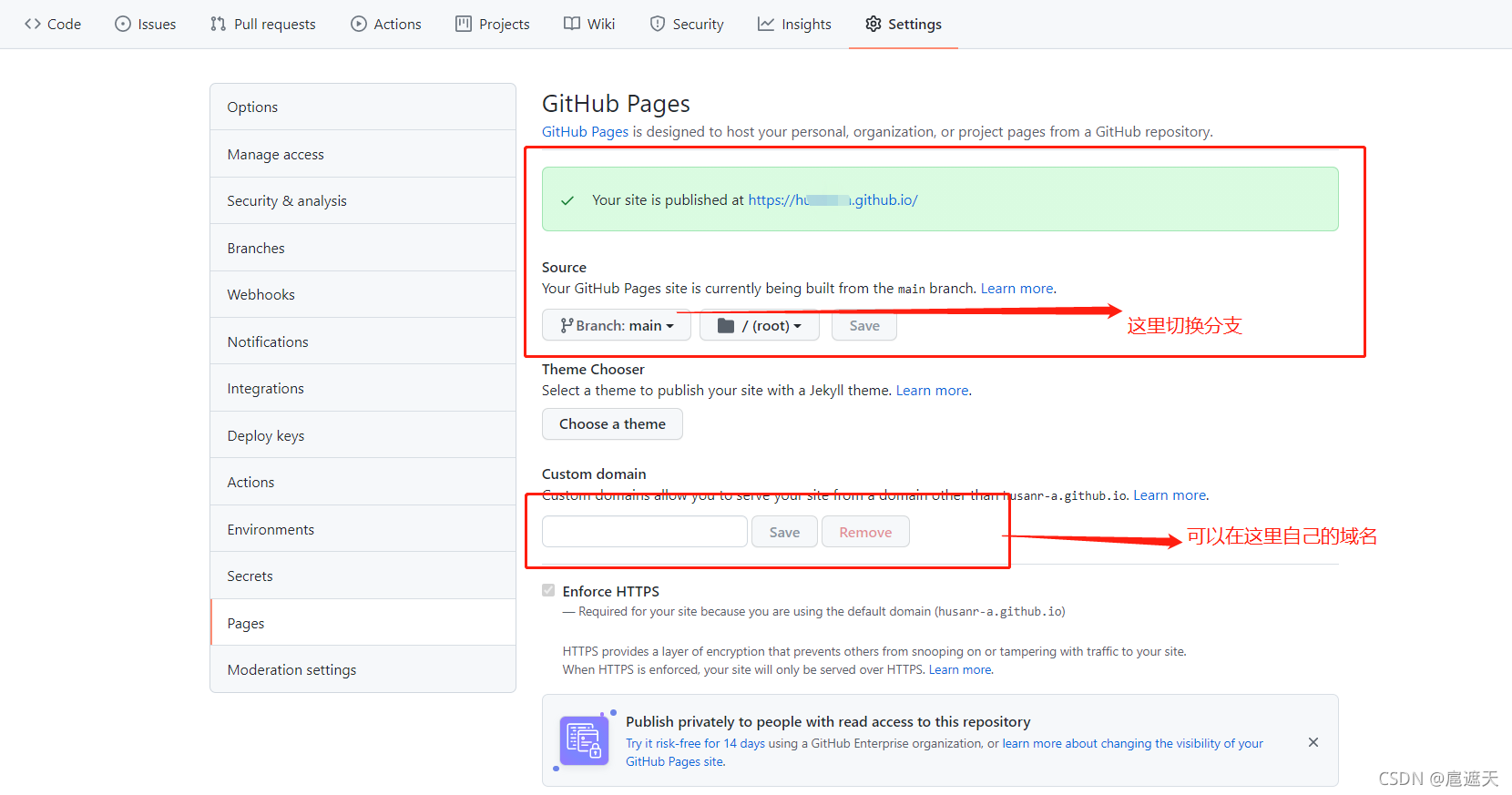This screenshot has width=1512, height=795.
Task: Open the Issues tab
Action: click(x=146, y=24)
